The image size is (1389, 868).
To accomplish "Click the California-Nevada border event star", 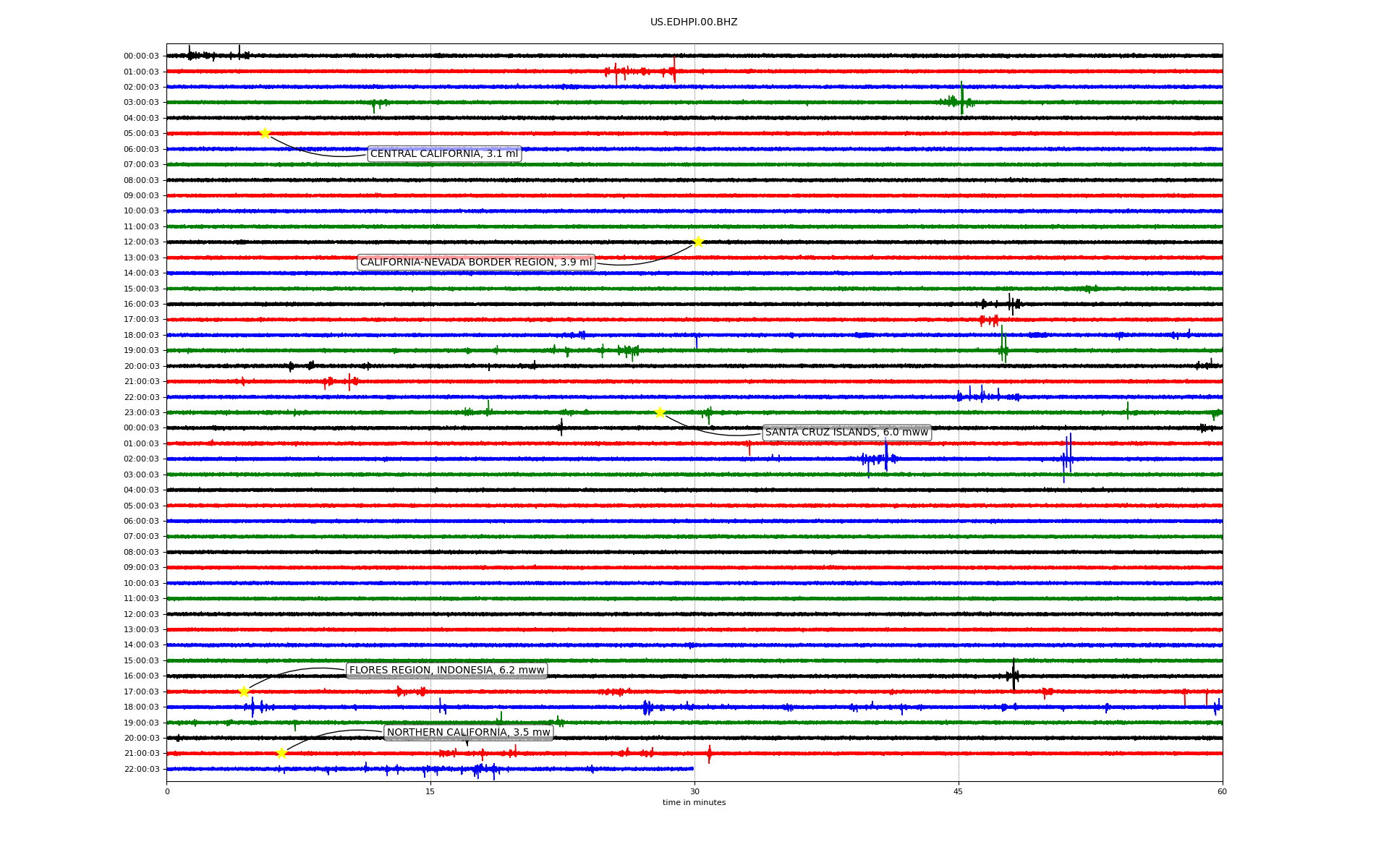I will [698, 242].
